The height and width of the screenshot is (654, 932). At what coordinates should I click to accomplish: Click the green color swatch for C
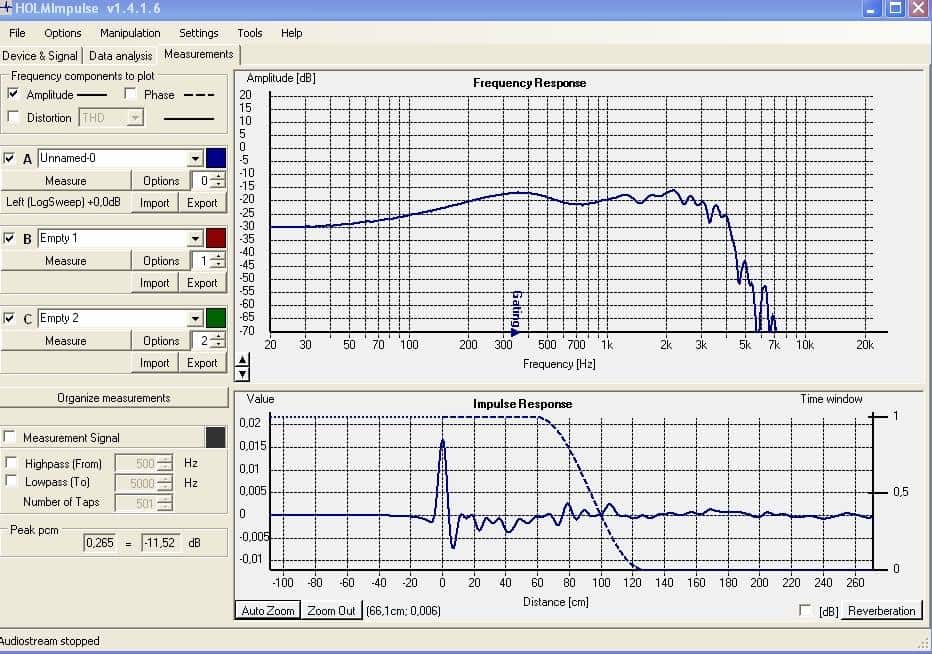pos(216,318)
